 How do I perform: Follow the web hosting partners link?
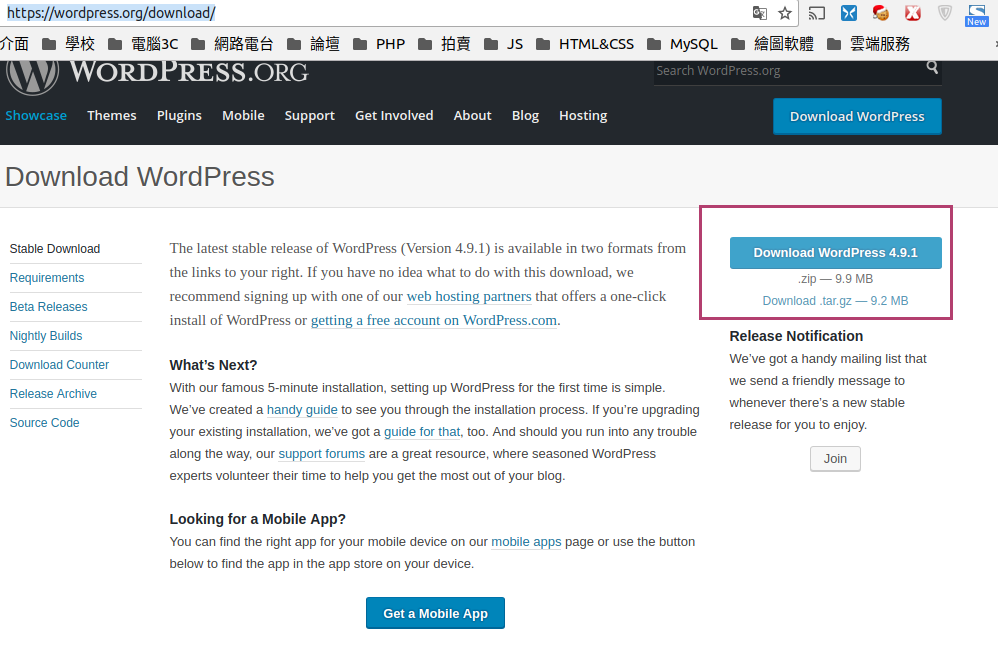pos(469,297)
